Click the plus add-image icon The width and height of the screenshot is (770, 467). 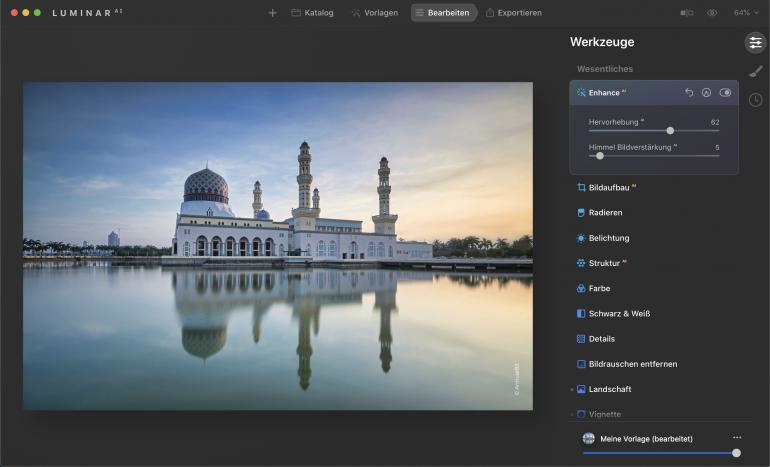pos(273,13)
